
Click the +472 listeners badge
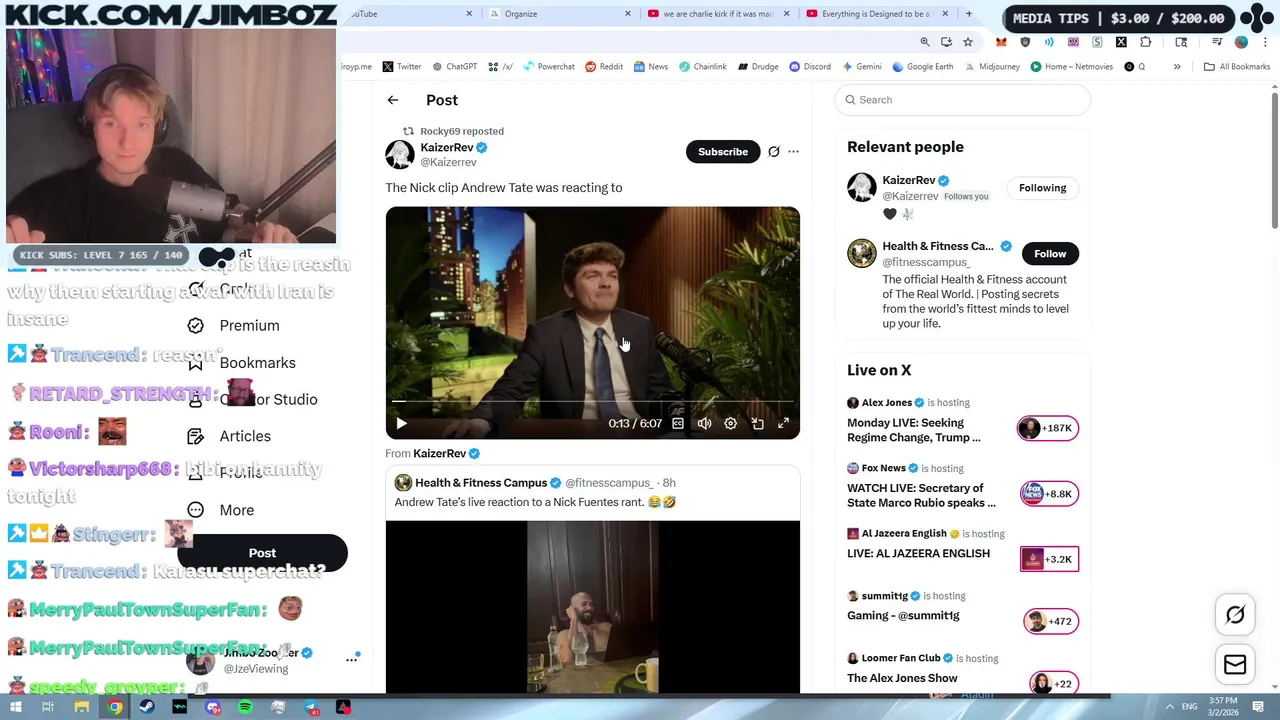point(1050,622)
